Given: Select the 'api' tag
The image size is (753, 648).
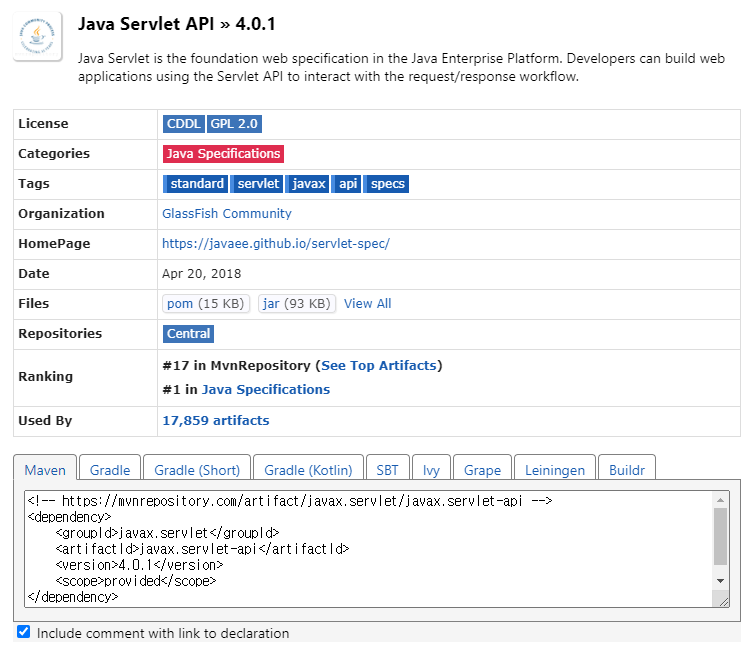Looking at the screenshot, I should [x=347, y=184].
